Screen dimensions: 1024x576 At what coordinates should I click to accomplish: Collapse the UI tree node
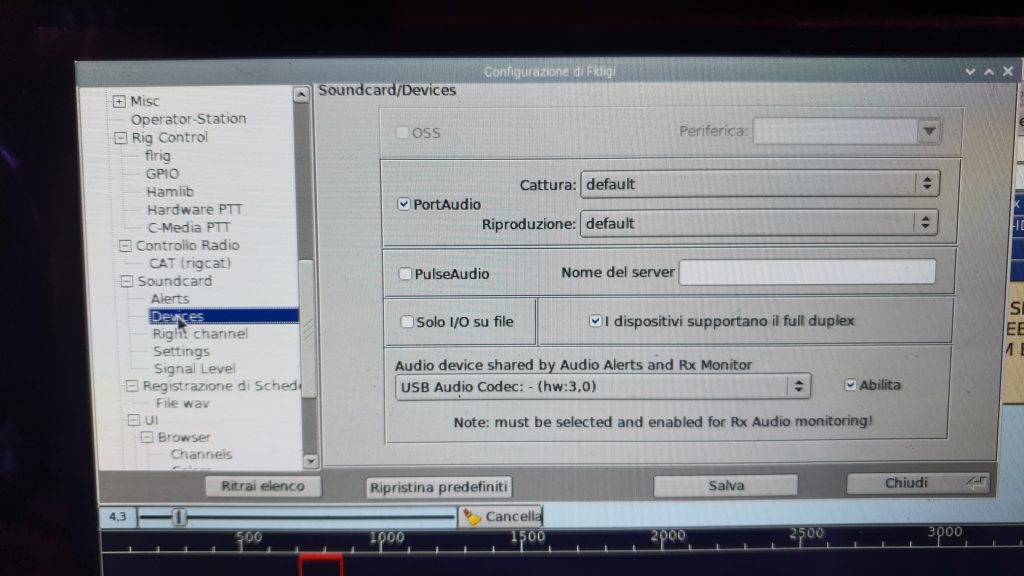coord(134,420)
